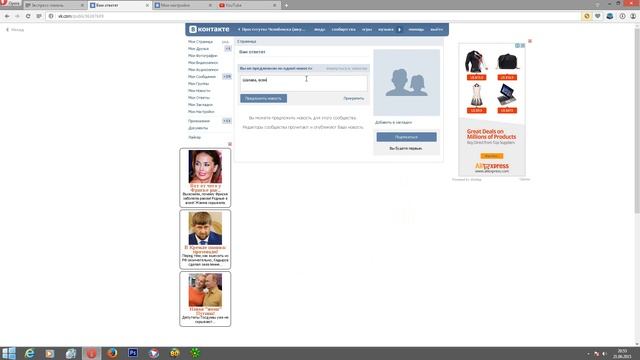Open the ad with the dark-haired woman photo
The height and width of the screenshot is (360, 640).
click(x=205, y=178)
